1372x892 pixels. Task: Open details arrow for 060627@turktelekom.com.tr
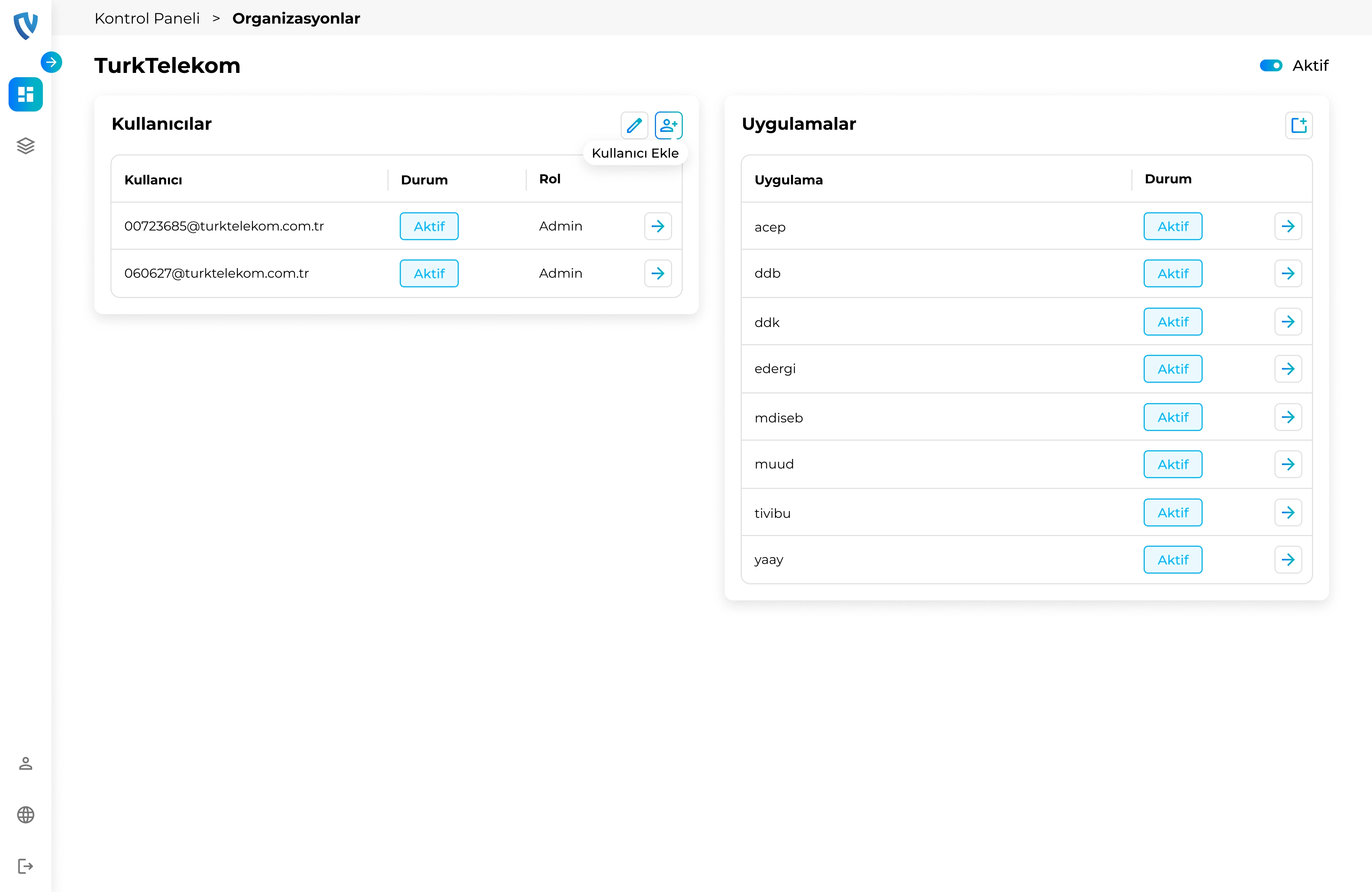pyautogui.click(x=658, y=273)
